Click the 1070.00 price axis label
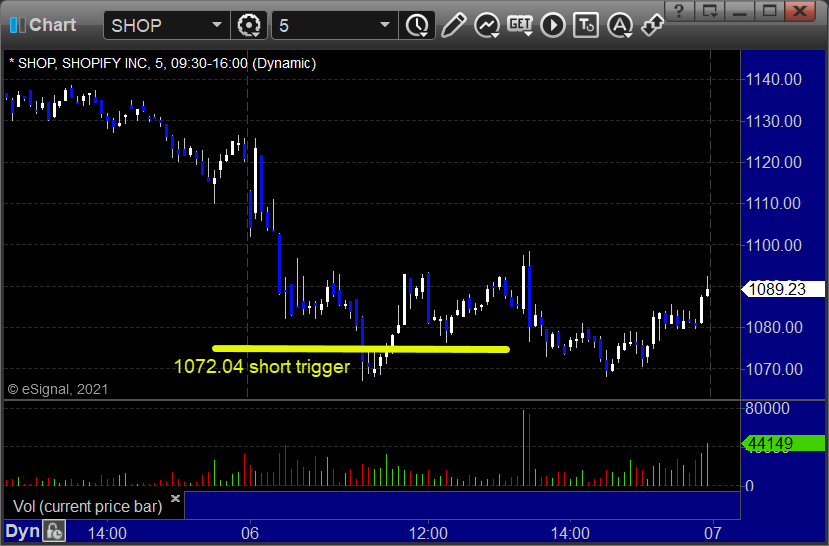 point(773,369)
